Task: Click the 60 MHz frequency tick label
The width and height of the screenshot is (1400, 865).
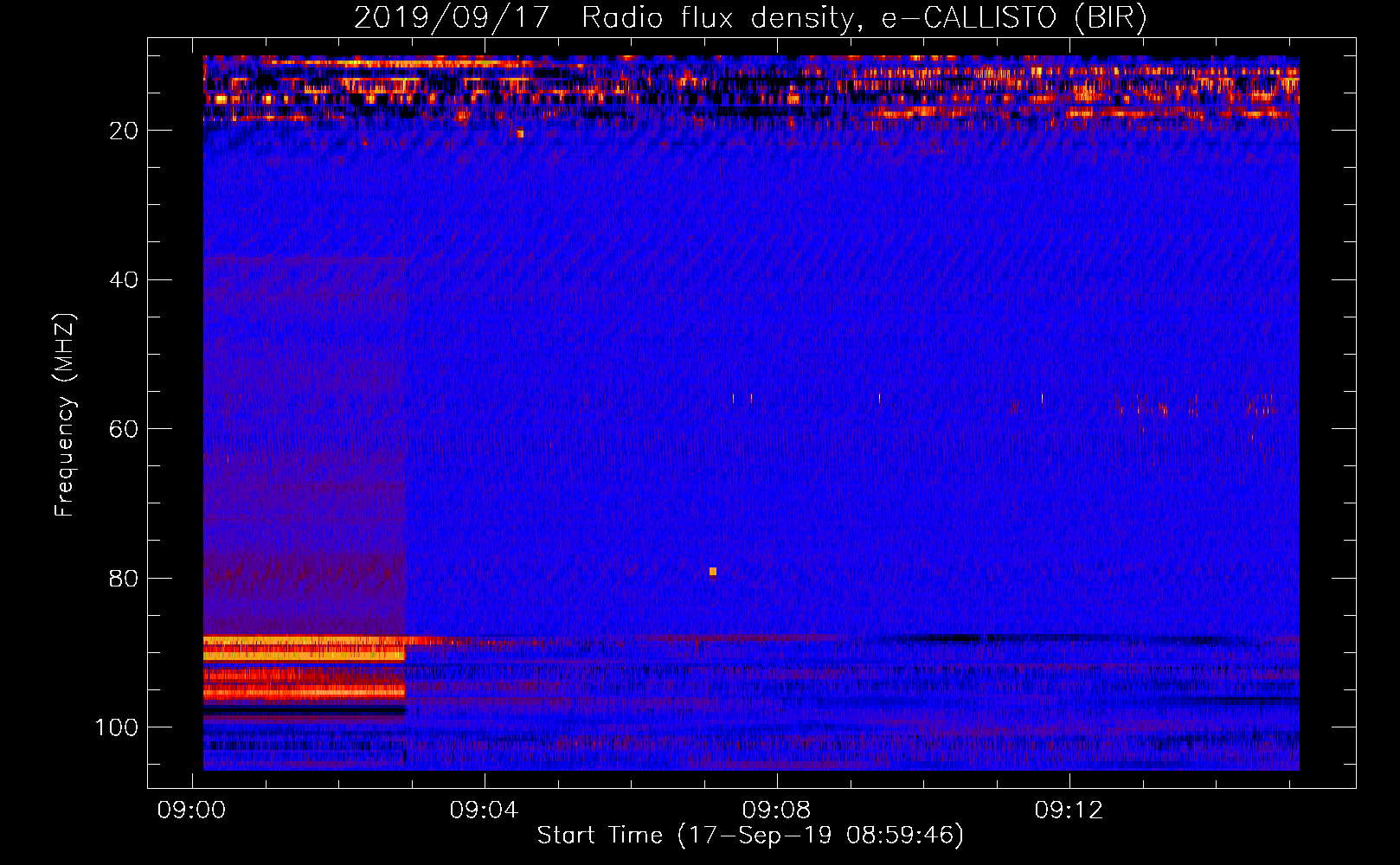Action: coord(124,430)
